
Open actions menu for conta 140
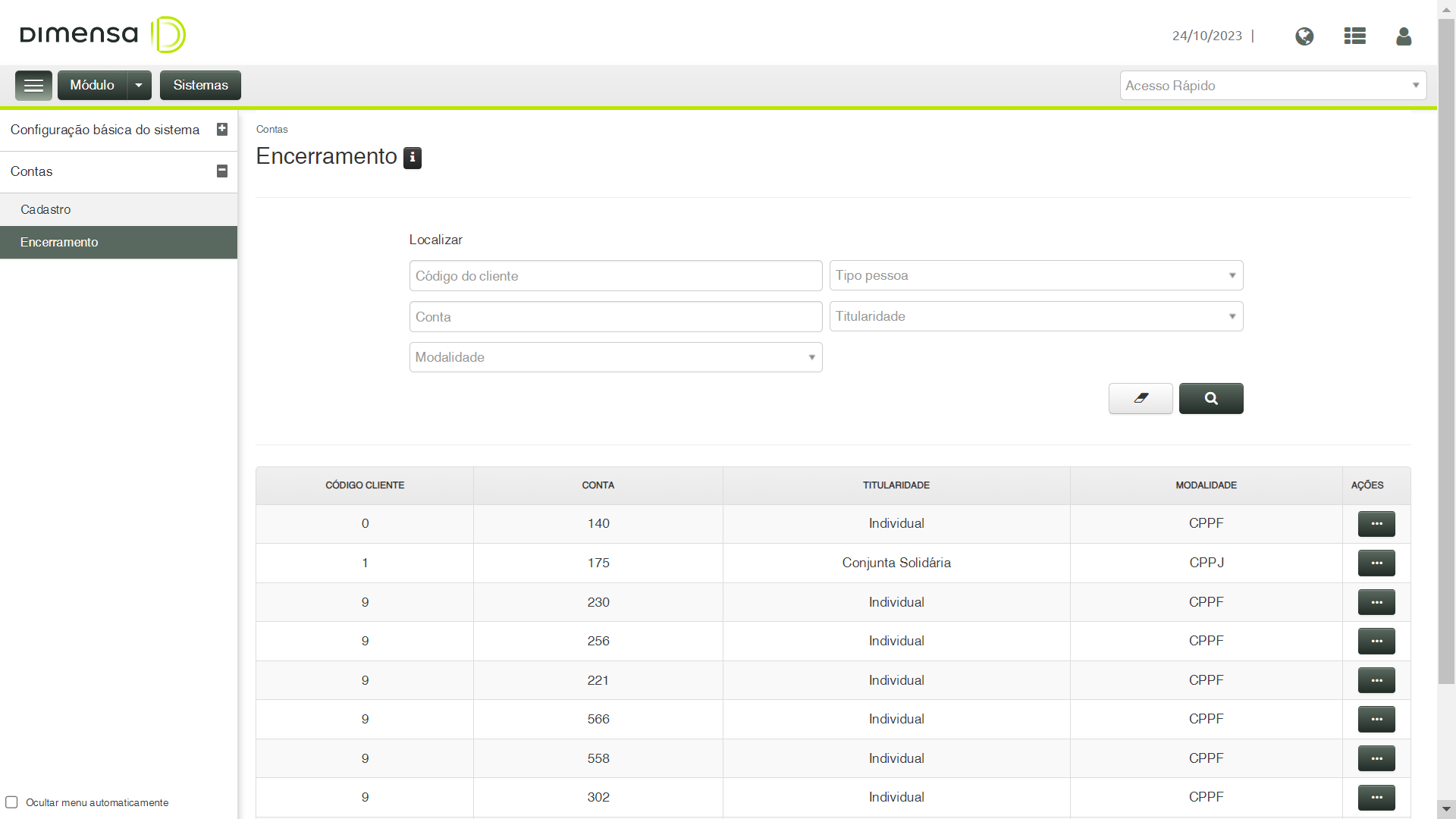tap(1376, 524)
